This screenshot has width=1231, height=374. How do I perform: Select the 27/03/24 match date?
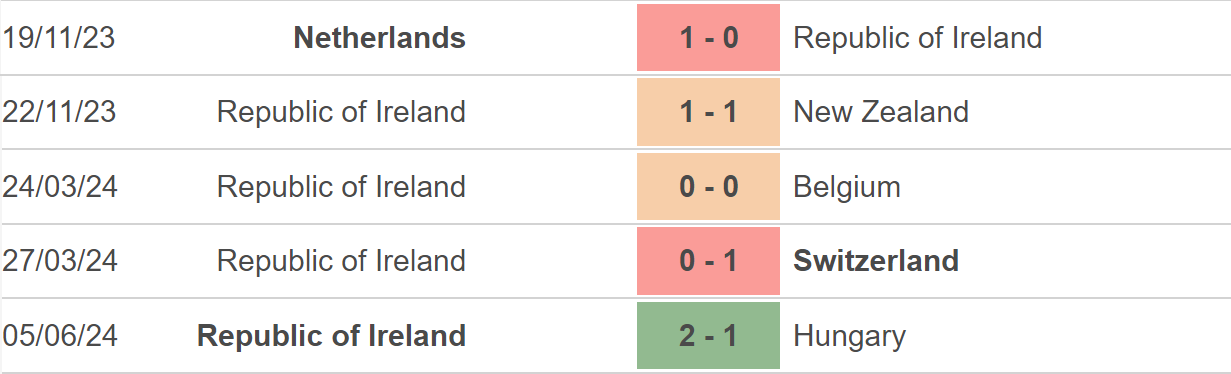59,261
